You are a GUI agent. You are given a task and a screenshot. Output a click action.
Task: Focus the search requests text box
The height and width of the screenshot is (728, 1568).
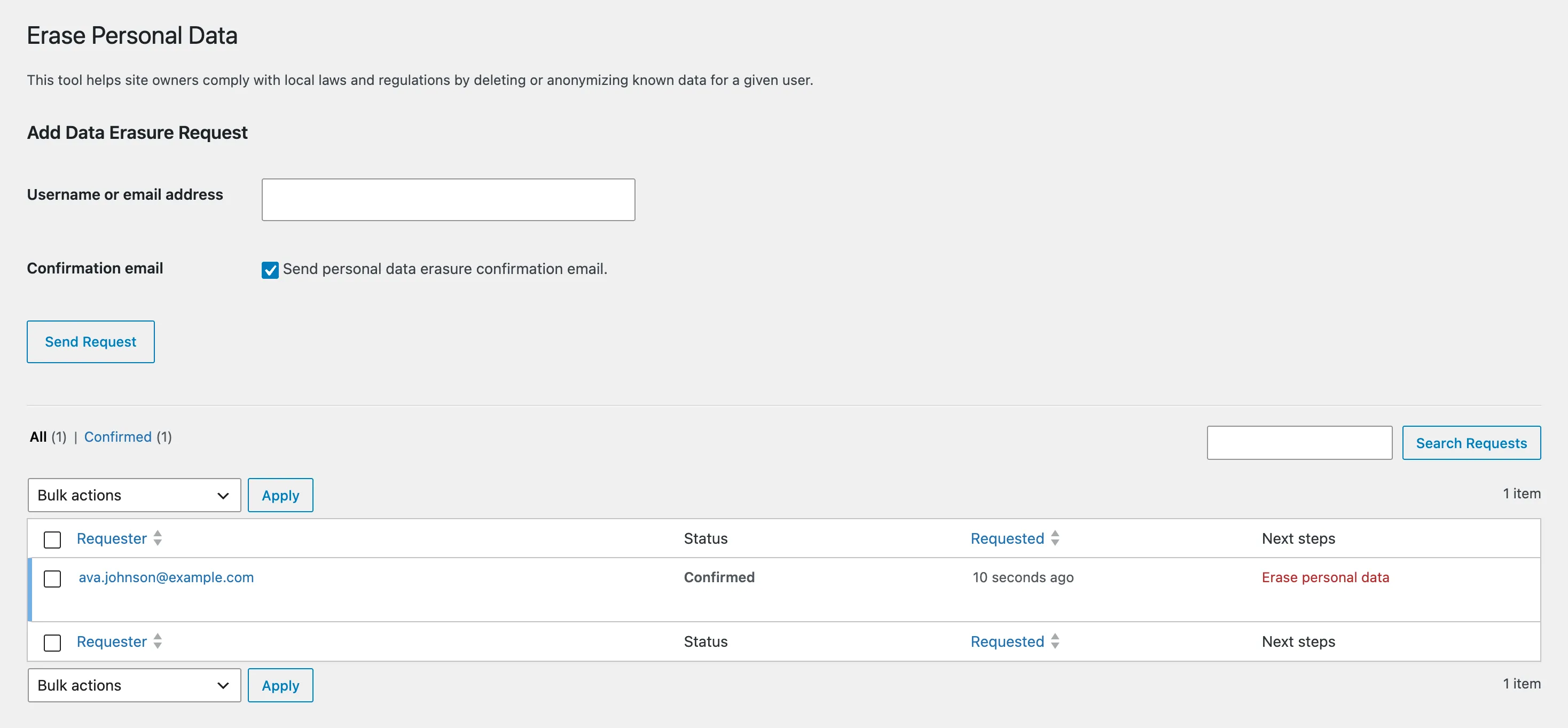click(x=1299, y=443)
